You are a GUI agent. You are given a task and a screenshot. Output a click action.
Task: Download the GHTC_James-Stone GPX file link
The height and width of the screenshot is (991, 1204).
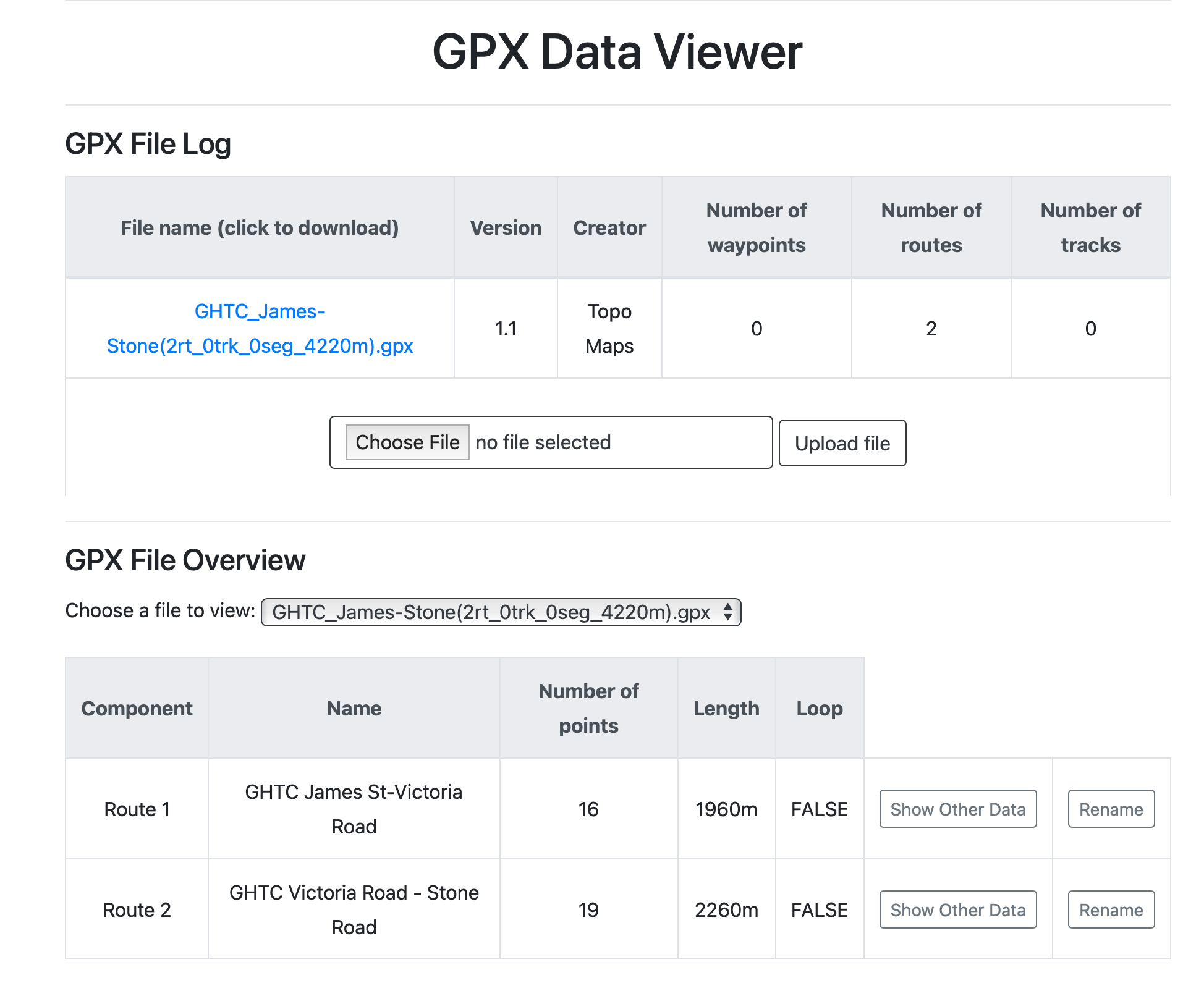coord(260,329)
